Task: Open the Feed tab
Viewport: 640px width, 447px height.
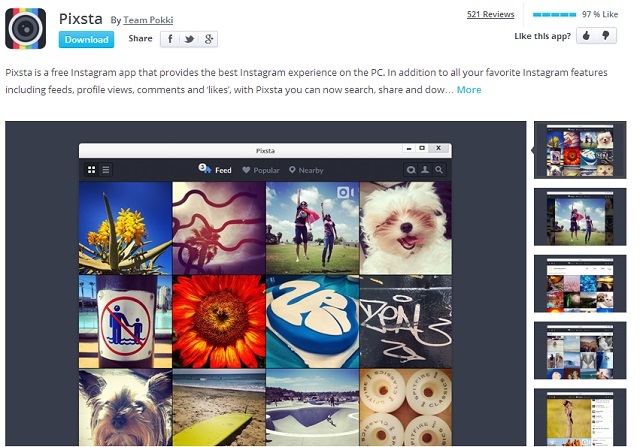Action: tap(216, 169)
